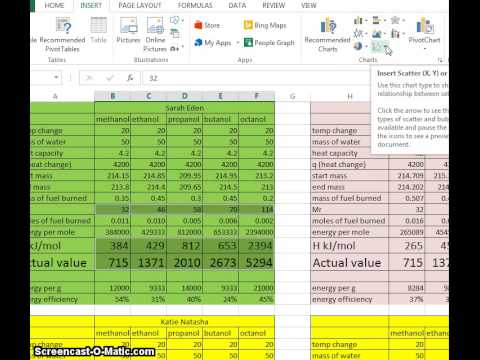Viewport: 480px width, 360px height.
Task: Expand the My Apps dropdown arrow
Action: click(x=238, y=43)
